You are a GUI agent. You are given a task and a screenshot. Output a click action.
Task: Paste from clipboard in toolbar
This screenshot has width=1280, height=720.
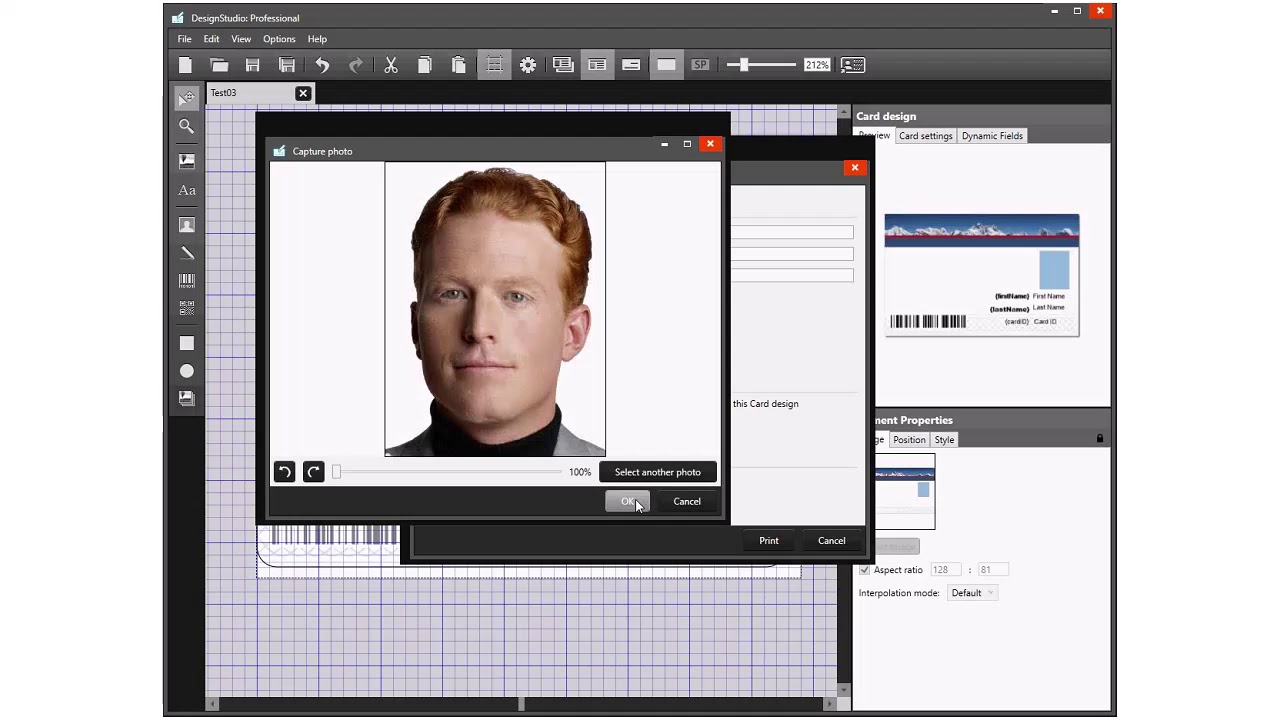point(459,65)
